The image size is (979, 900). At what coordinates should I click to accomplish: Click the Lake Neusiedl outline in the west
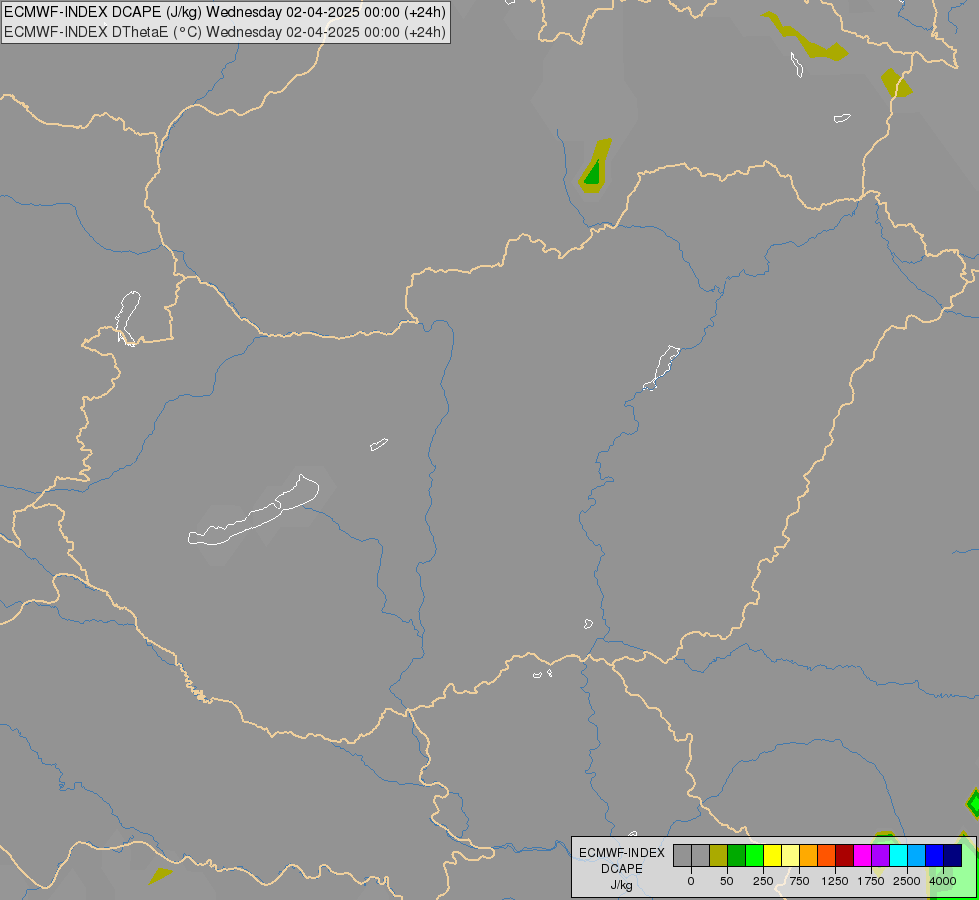pyautogui.click(x=127, y=319)
